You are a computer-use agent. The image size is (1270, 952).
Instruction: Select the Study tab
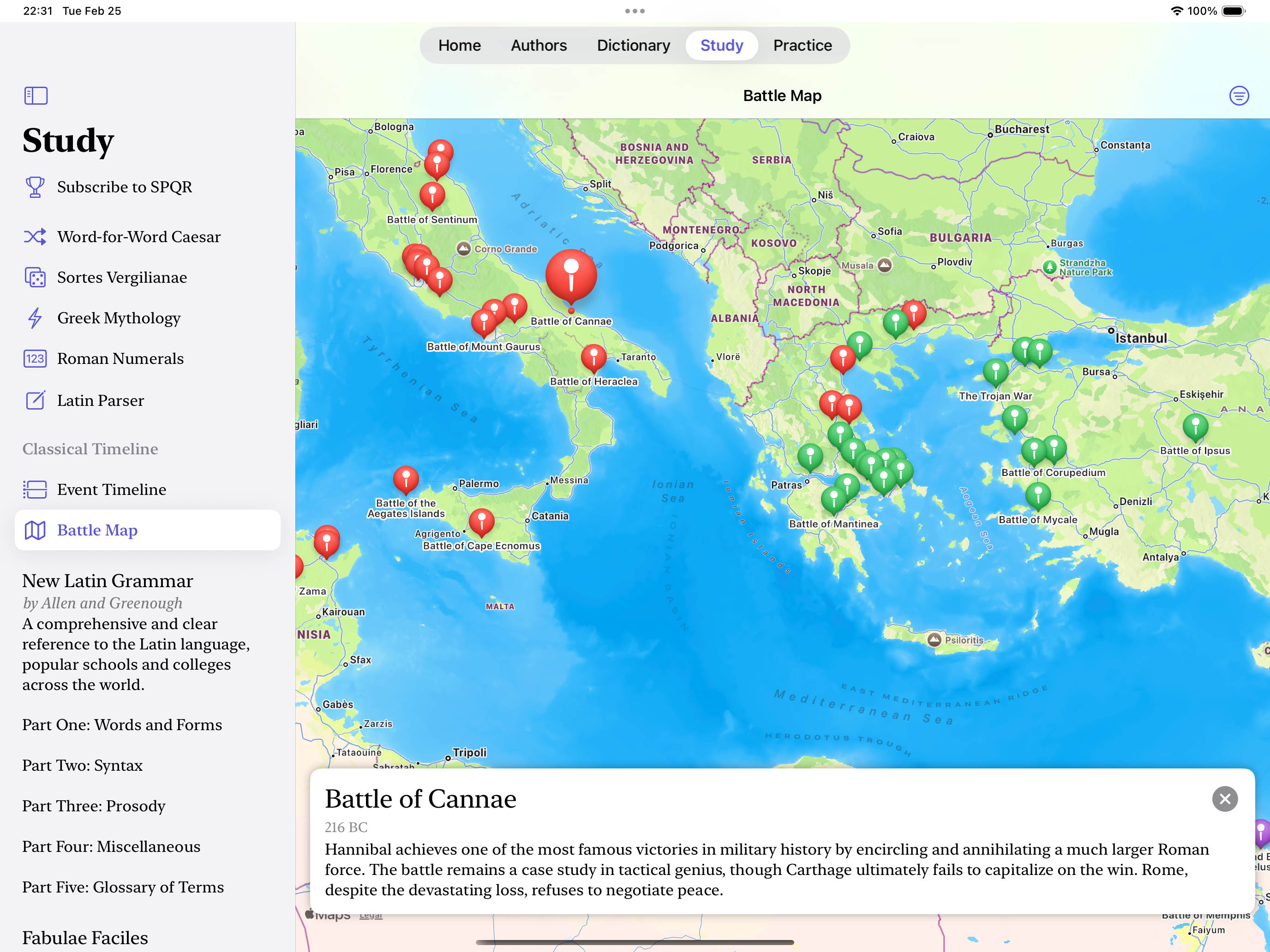[x=722, y=45]
